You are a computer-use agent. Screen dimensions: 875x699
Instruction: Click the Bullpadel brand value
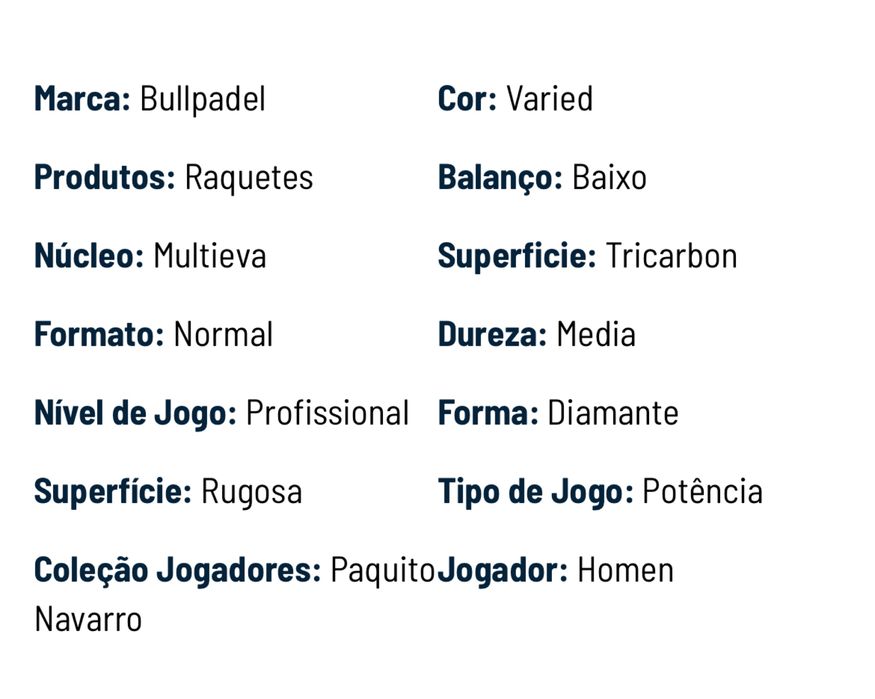coord(202,99)
